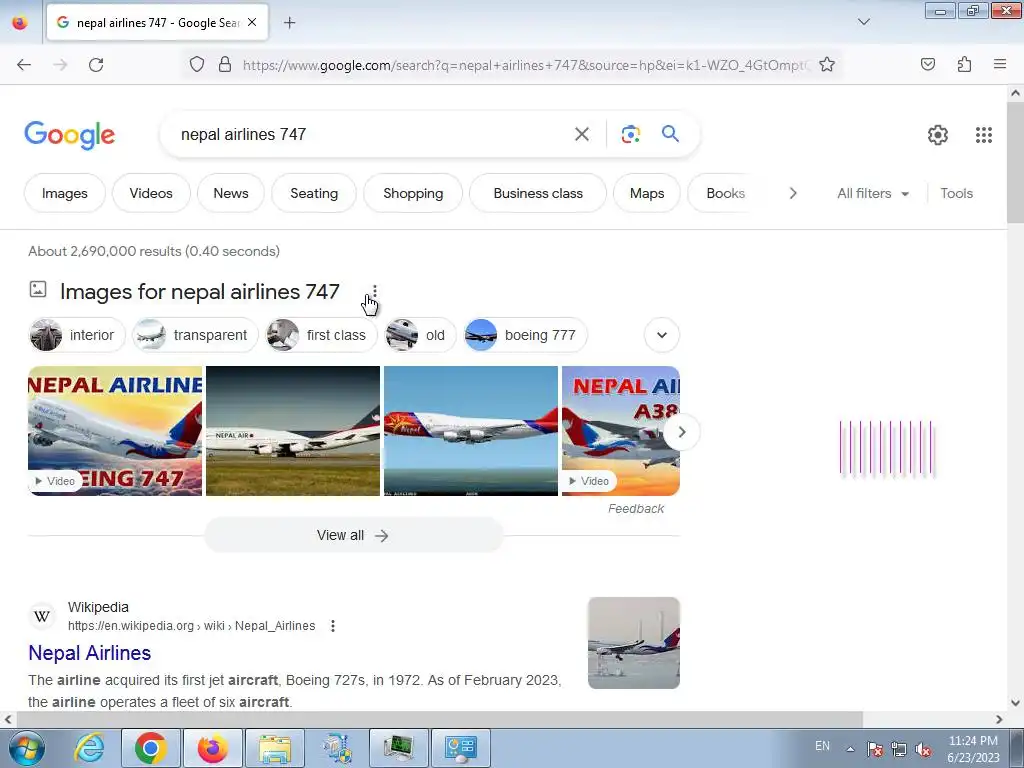
Task: Switch to Images results
Action: 65,193
